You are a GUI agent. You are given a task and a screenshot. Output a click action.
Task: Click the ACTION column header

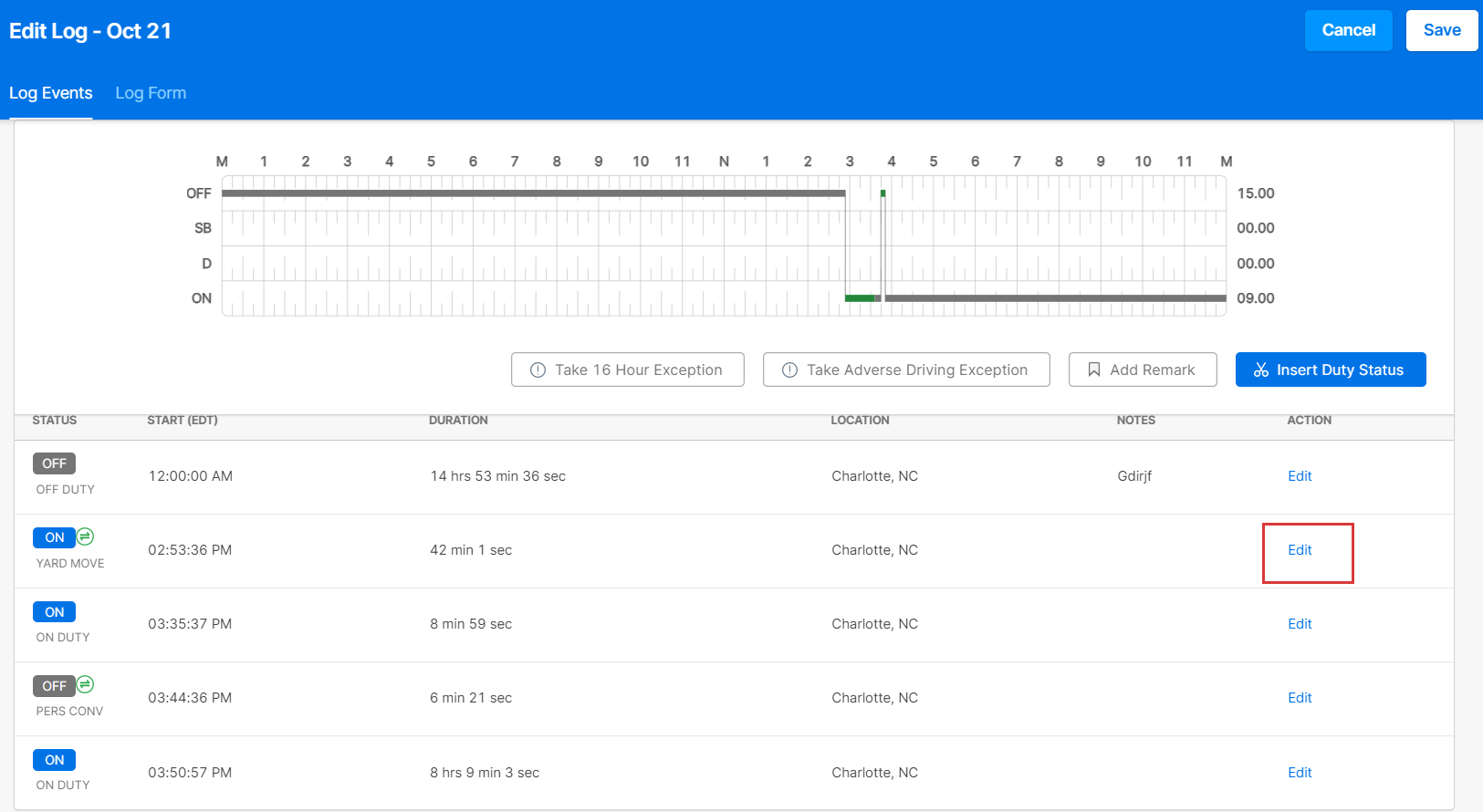(x=1310, y=421)
